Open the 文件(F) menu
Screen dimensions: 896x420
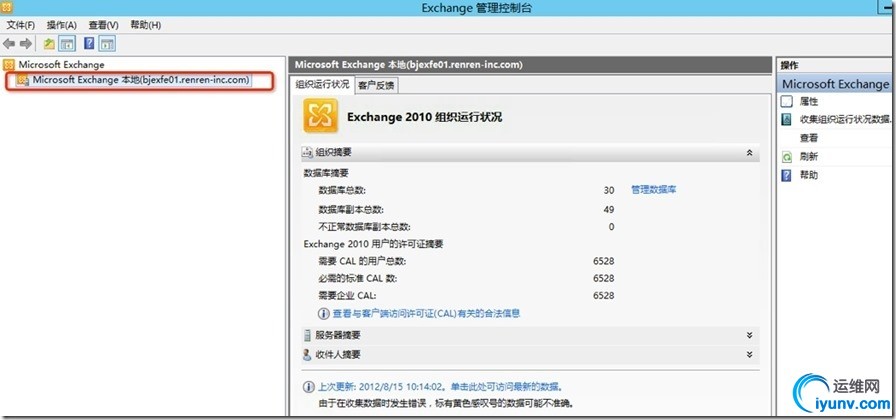pyautogui.click(x=21, y=25)
